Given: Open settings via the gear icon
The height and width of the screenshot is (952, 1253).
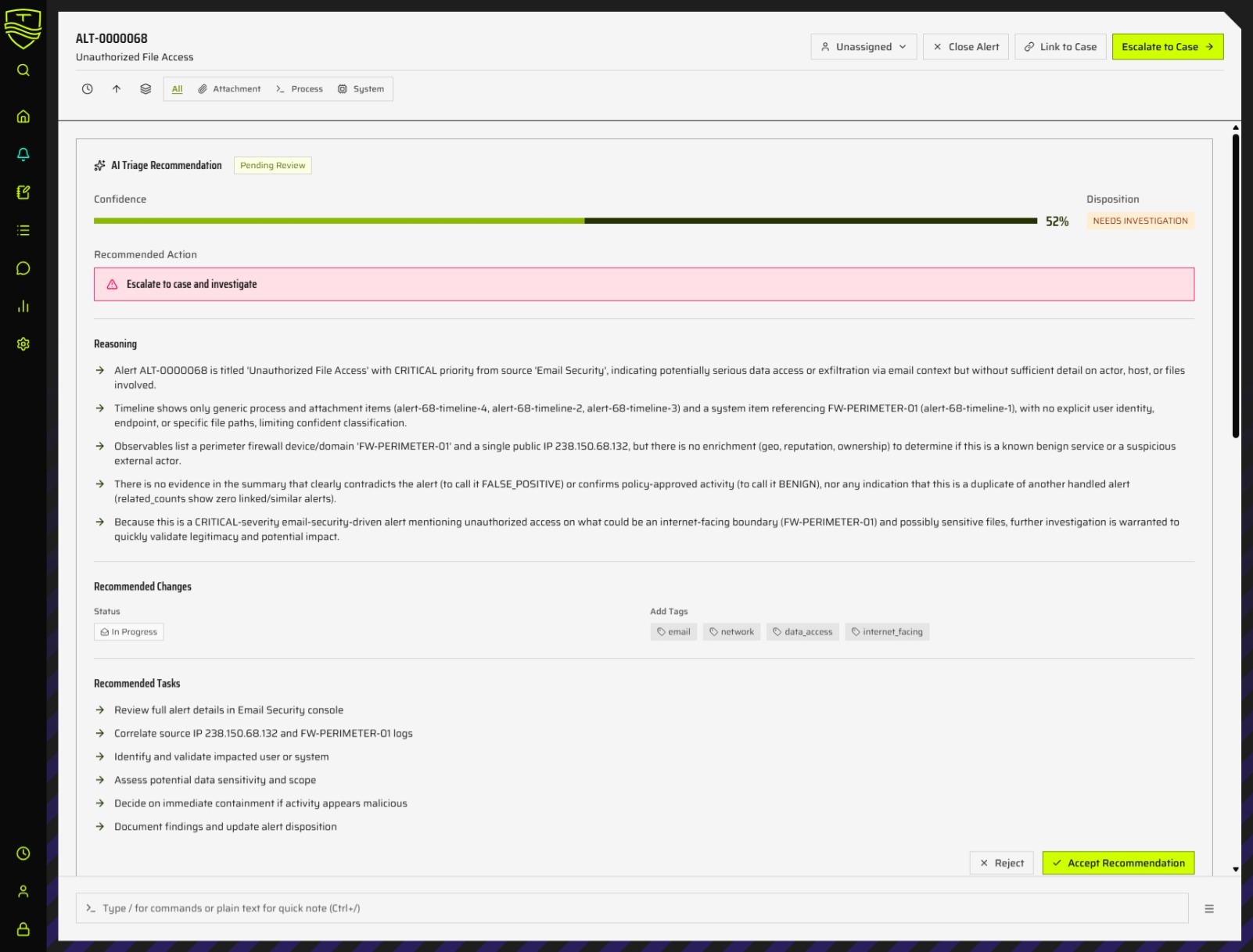Looking at the screenshot, I should click(x=23, y=344).
